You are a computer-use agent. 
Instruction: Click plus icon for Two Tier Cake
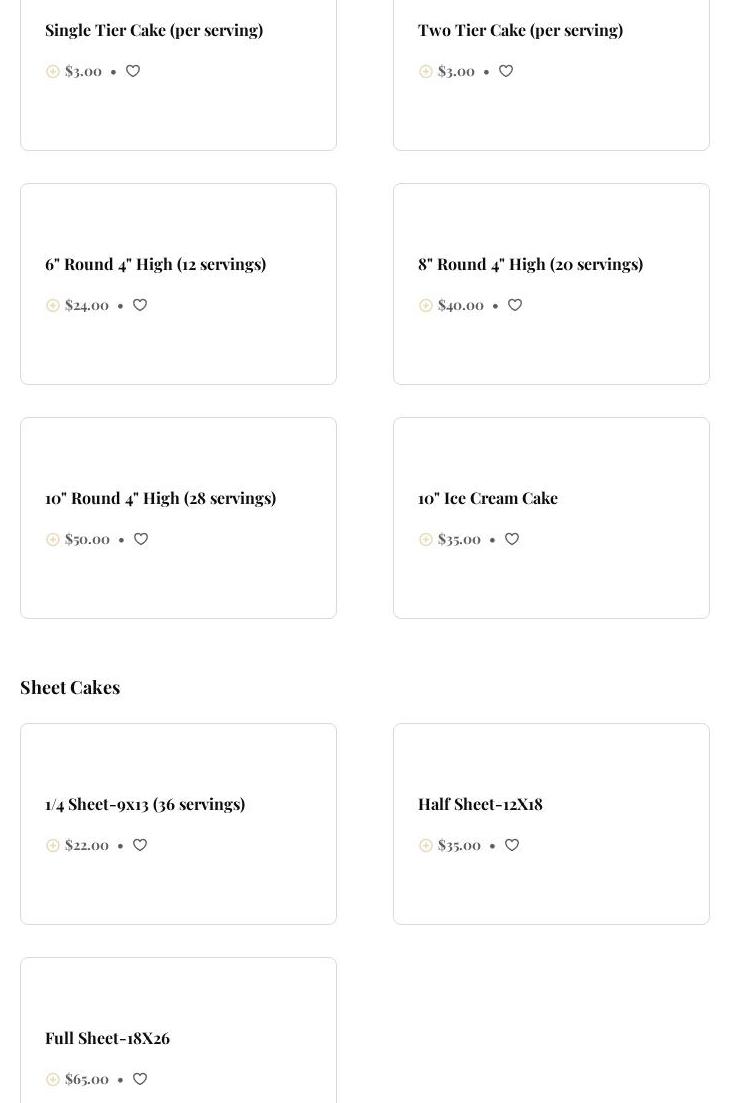(426, 71)
